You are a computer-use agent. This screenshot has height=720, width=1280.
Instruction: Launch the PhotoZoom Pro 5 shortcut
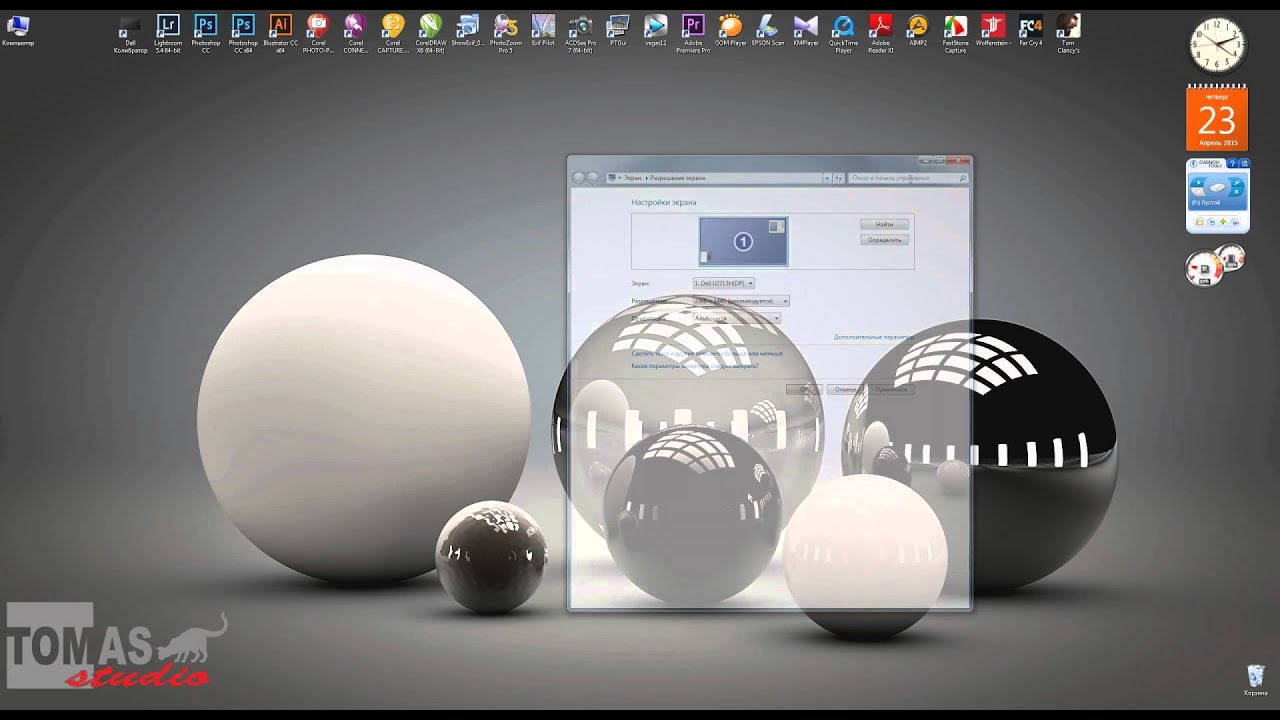(x=506, y=34)
